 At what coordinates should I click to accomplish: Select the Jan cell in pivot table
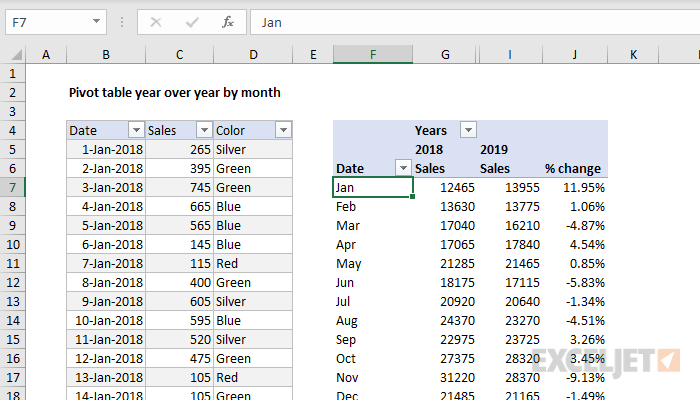373,187
